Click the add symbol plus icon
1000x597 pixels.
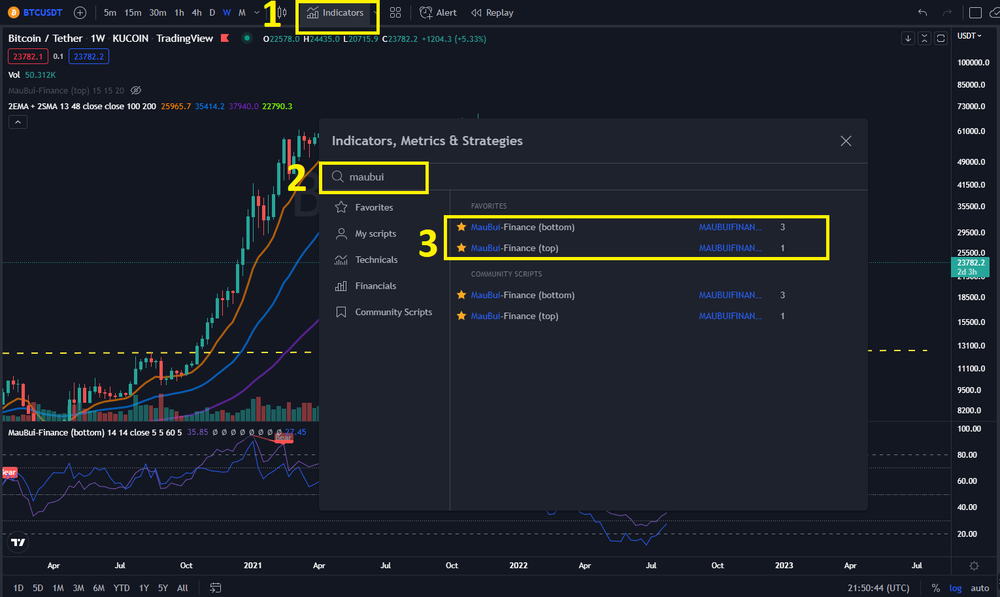[x=80, y=13]
